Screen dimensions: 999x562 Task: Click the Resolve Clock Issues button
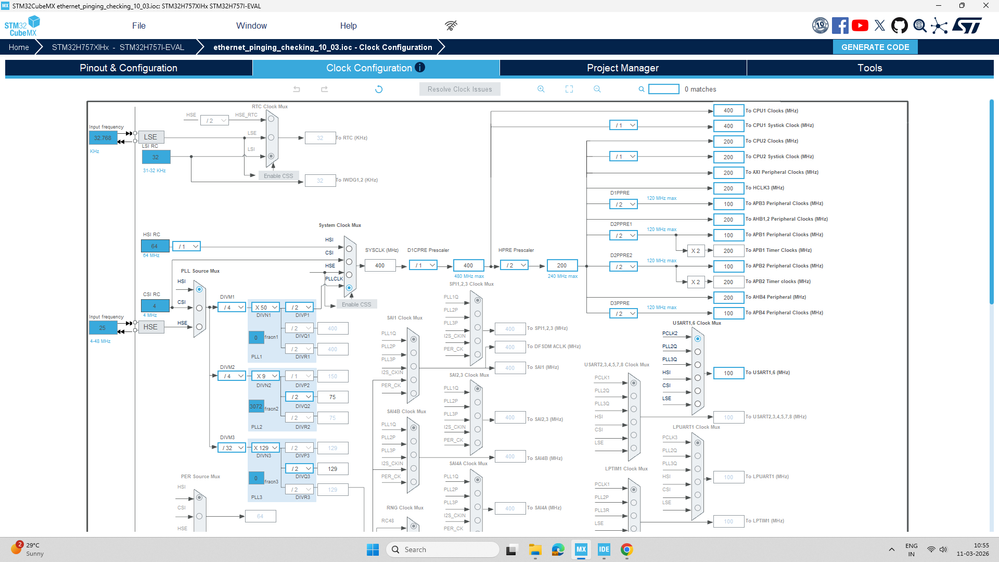coord(459,89)
